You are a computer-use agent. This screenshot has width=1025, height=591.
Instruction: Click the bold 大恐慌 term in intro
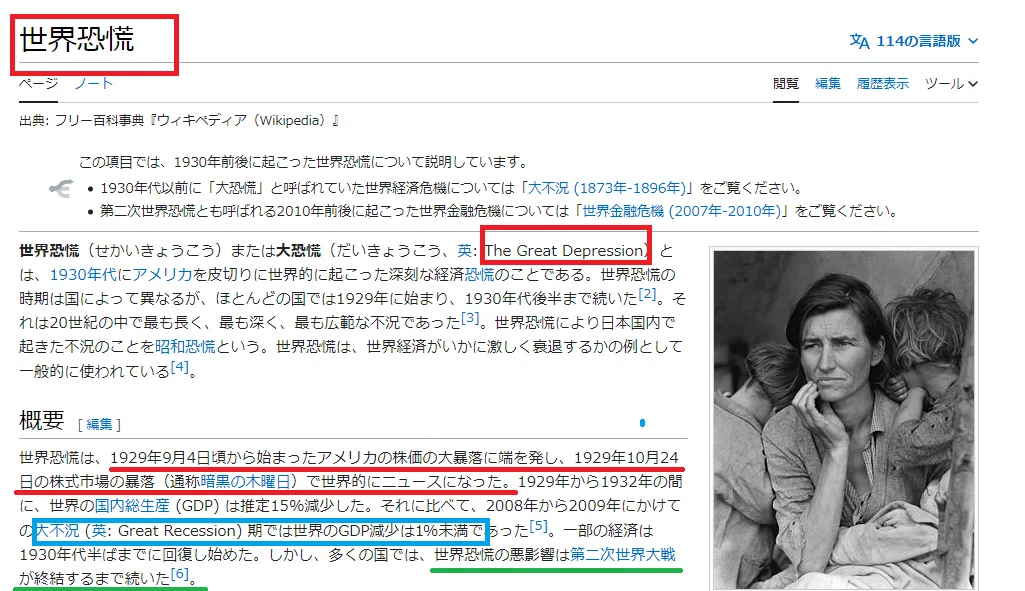click(299, 251)
